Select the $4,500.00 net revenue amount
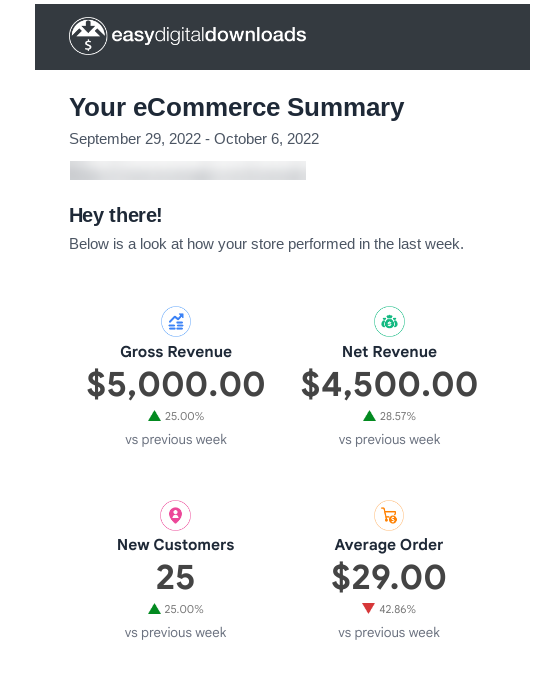The image size is (558, 685). click(389, 384)
